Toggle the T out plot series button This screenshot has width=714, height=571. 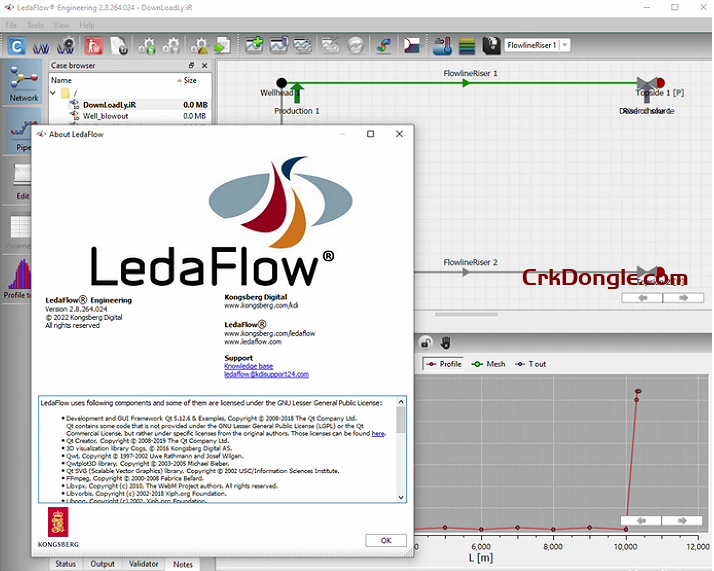coord(530,364)
